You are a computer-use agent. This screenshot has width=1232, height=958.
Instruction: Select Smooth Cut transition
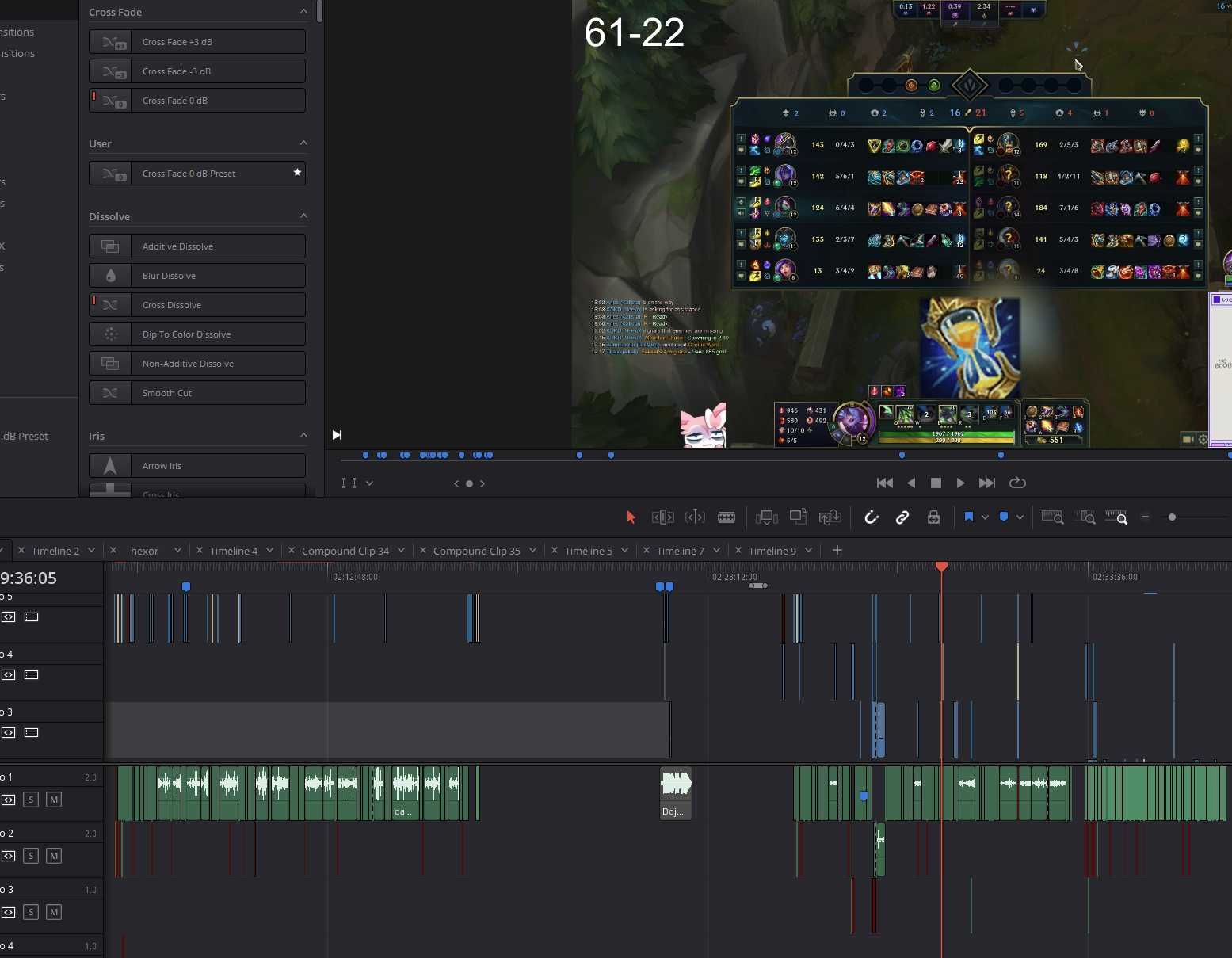coord(197,393)
